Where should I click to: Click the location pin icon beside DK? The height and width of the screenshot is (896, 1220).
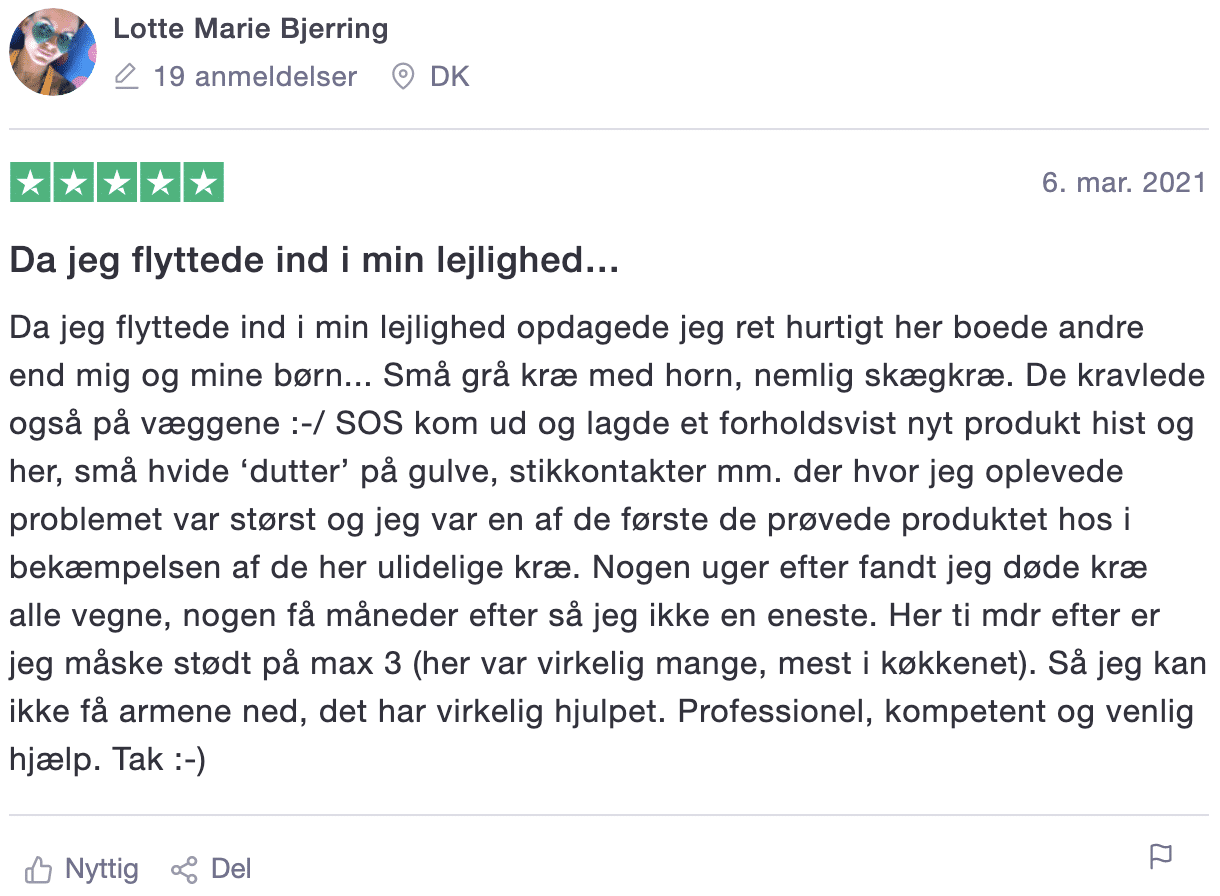point(403,76)
